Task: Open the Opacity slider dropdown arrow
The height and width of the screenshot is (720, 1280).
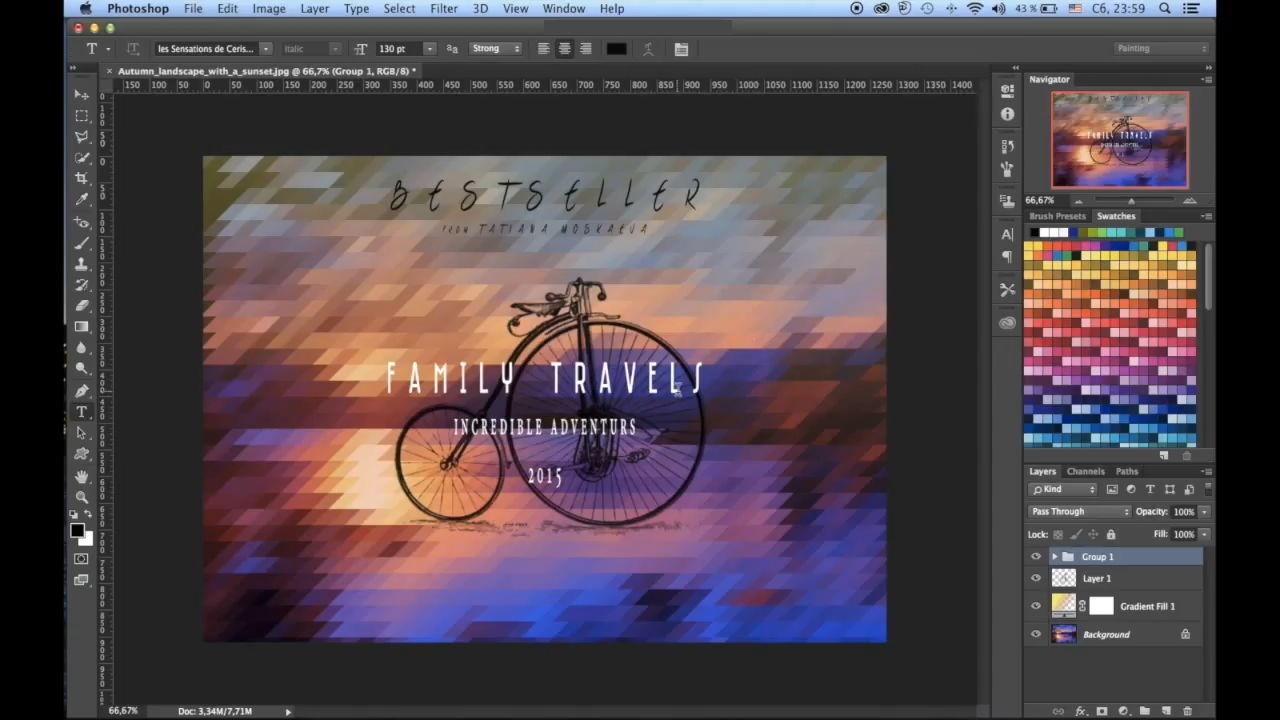Action: (1204, 512)
